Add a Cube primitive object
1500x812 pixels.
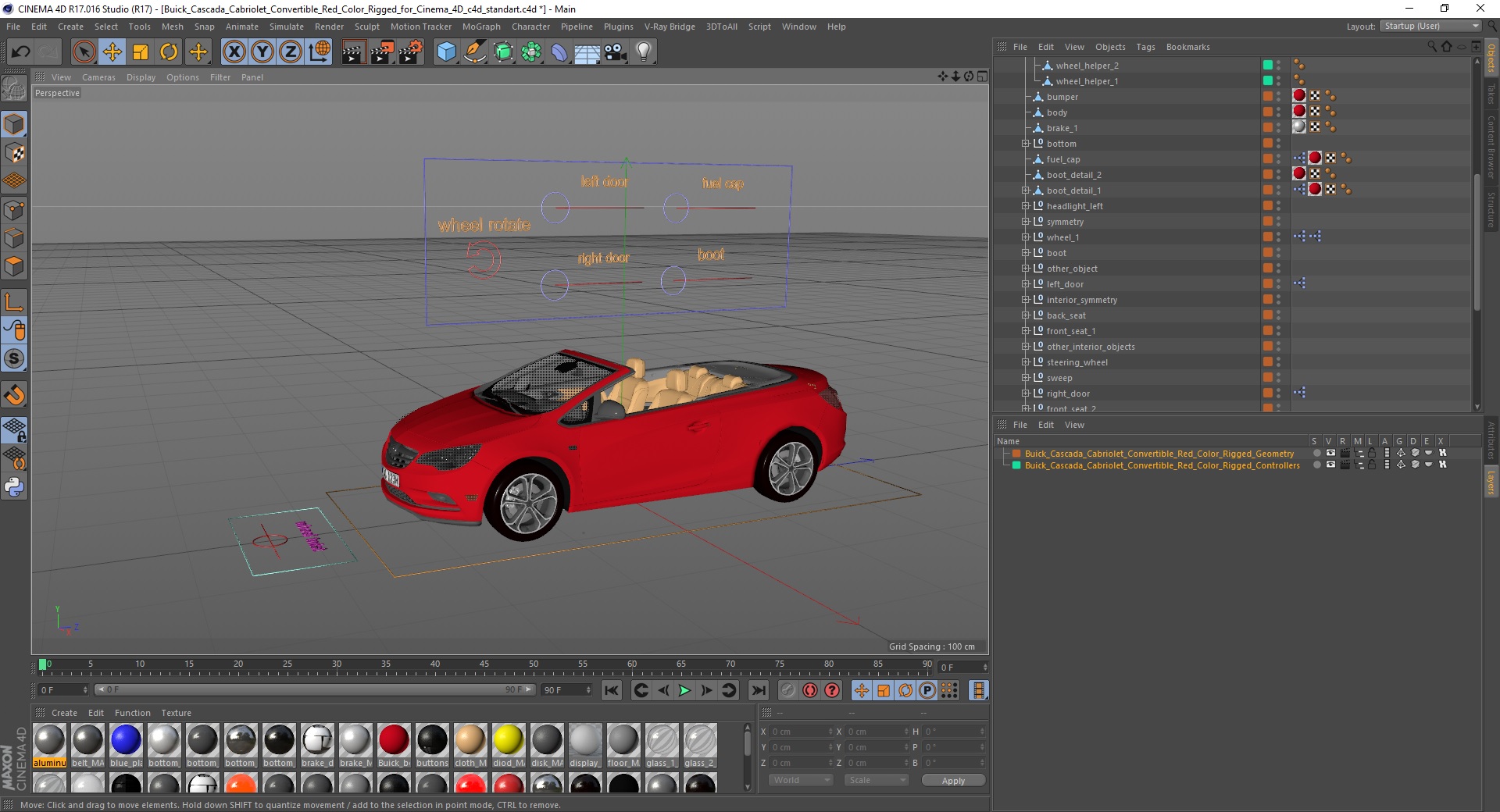click(446, 52)
